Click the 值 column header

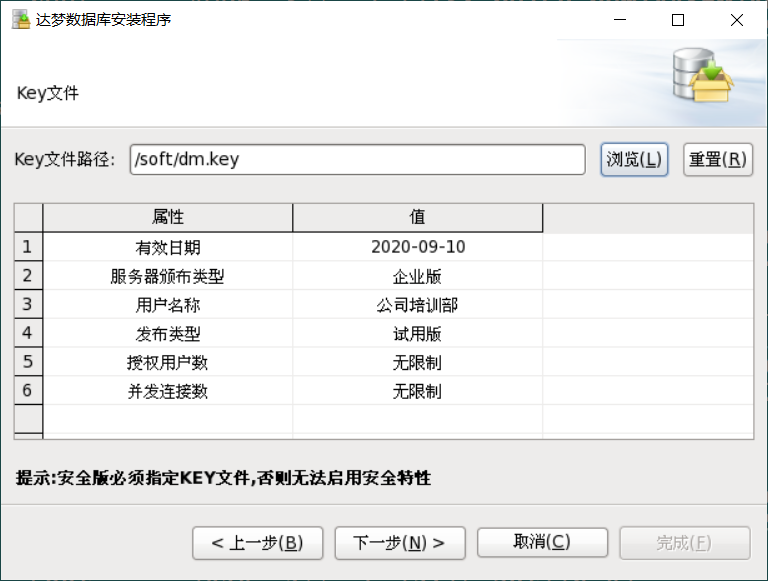(x=418, y=218)
